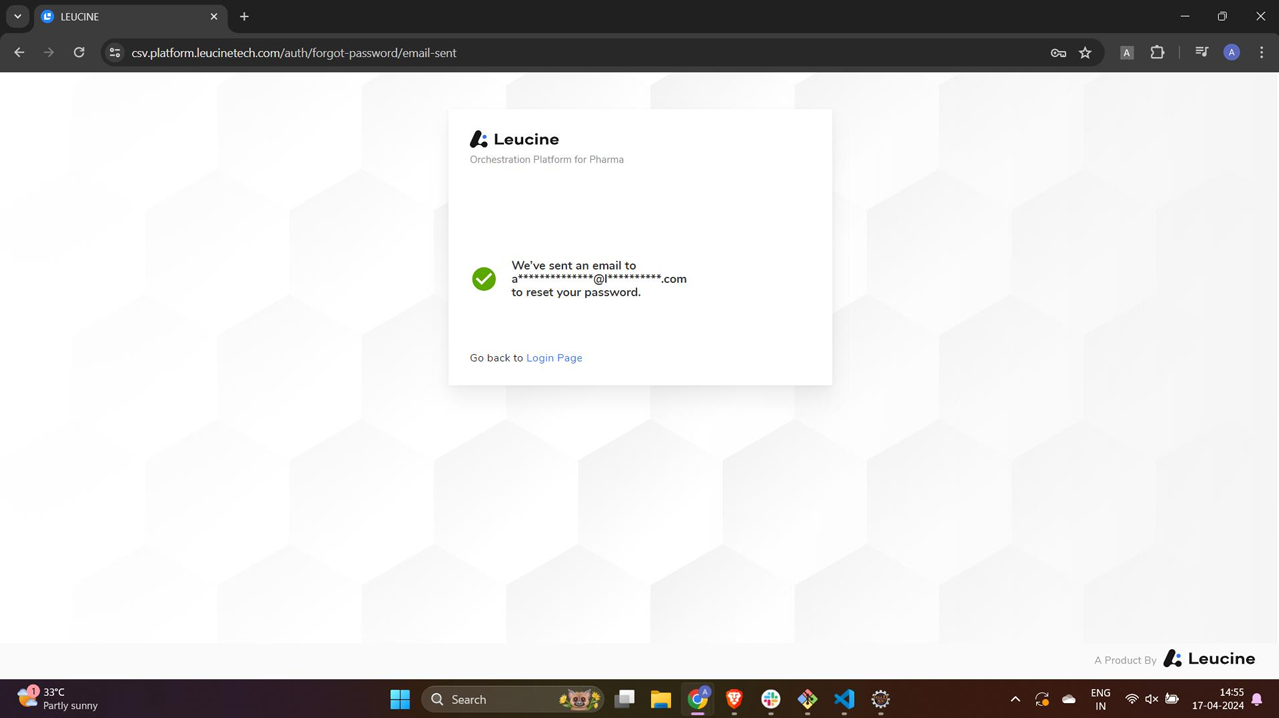Click the A extension icon in toolbar

(1127, 53)
